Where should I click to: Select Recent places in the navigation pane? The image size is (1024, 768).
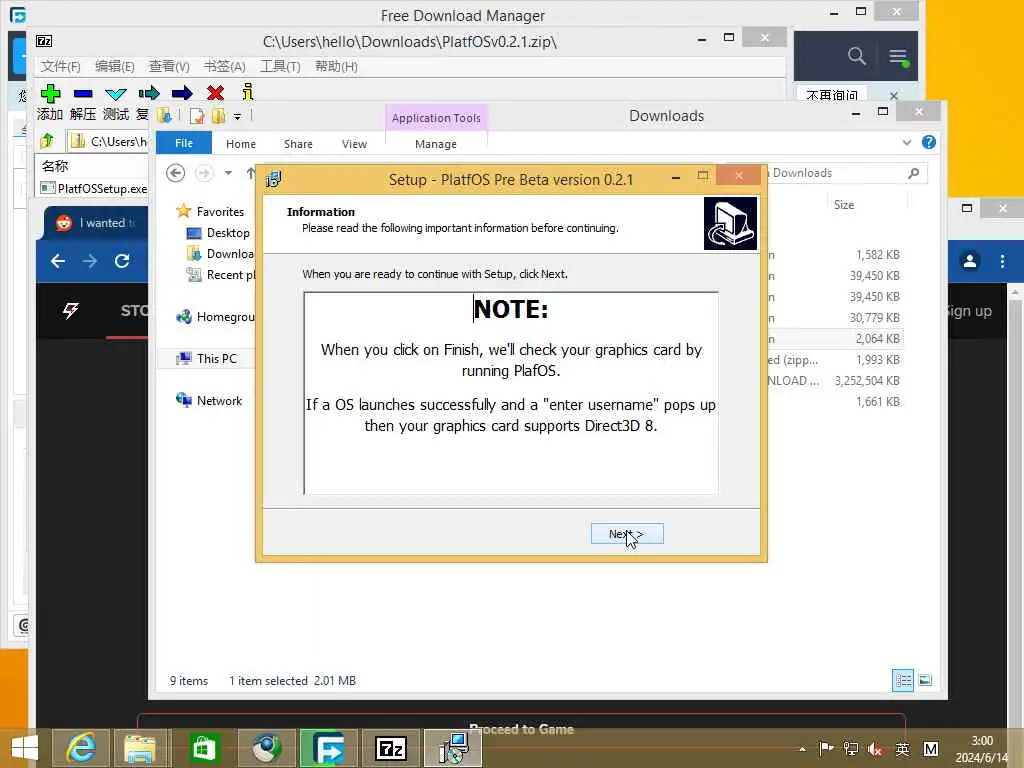coord(221,275)
